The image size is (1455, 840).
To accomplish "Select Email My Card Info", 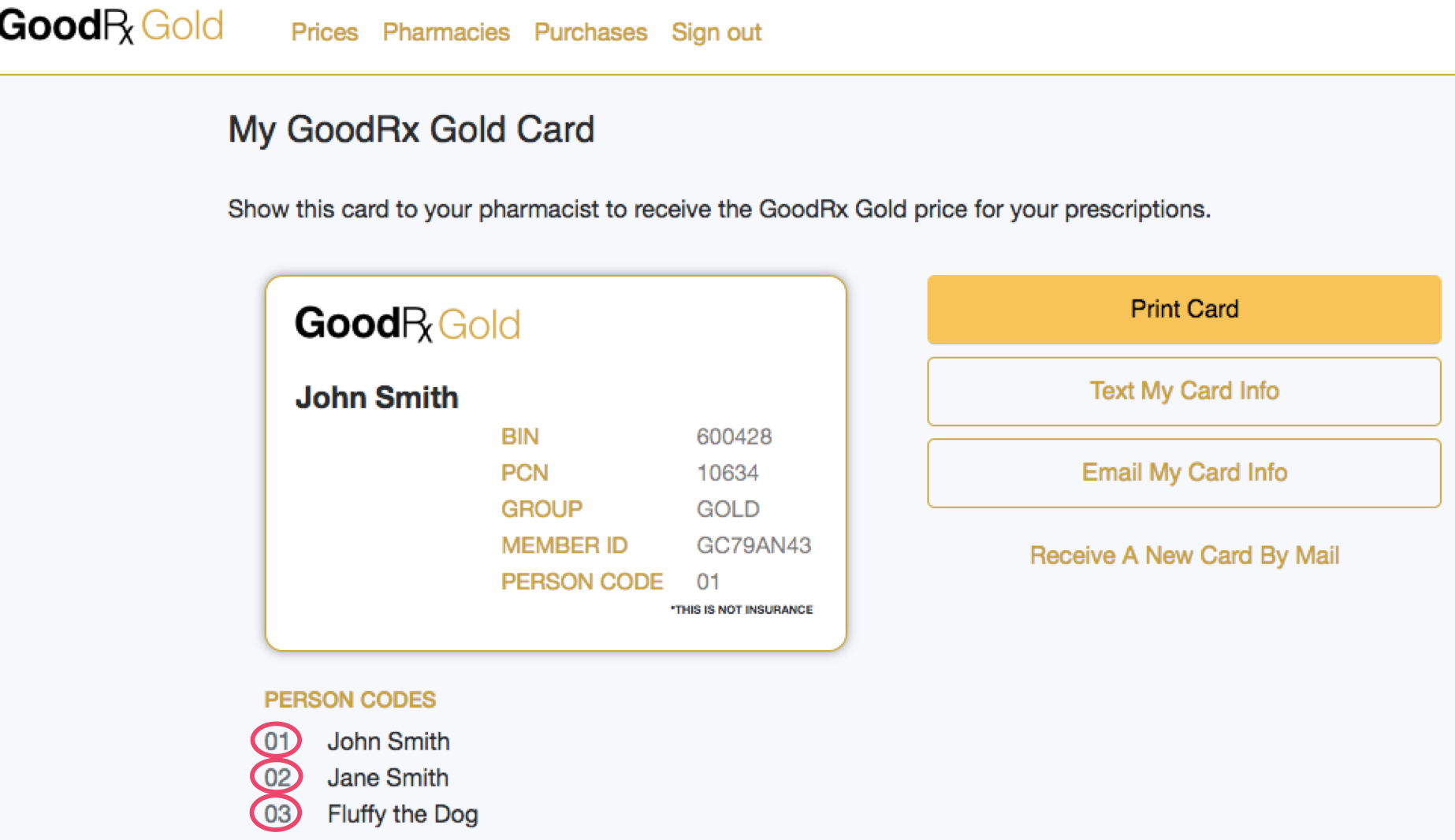I will coord(1184,473).
